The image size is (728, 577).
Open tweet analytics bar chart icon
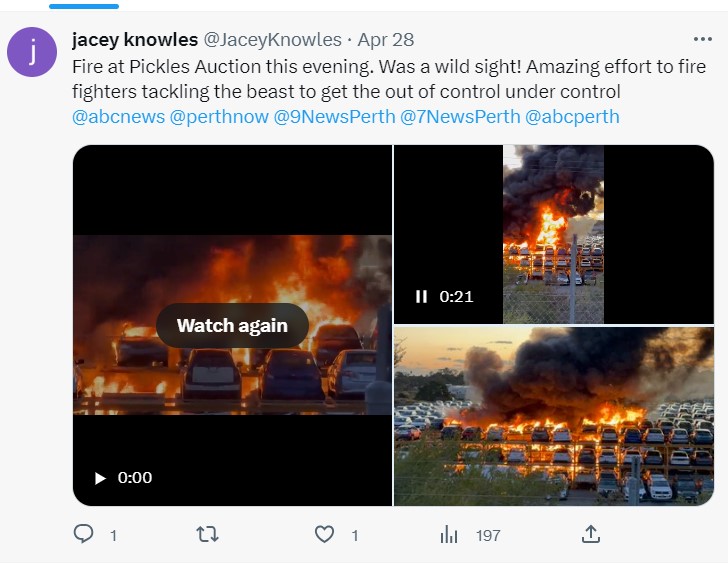pos(449,535)
